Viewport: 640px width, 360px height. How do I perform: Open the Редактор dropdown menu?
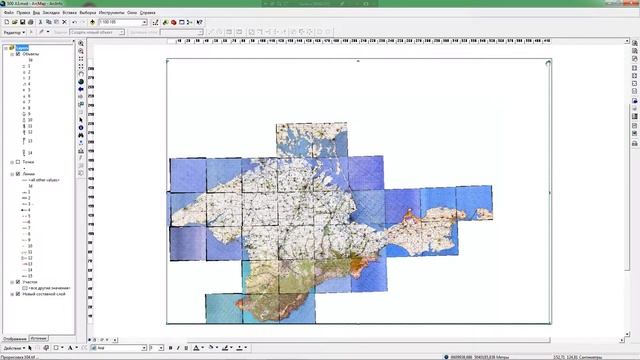tap(14, 32)
